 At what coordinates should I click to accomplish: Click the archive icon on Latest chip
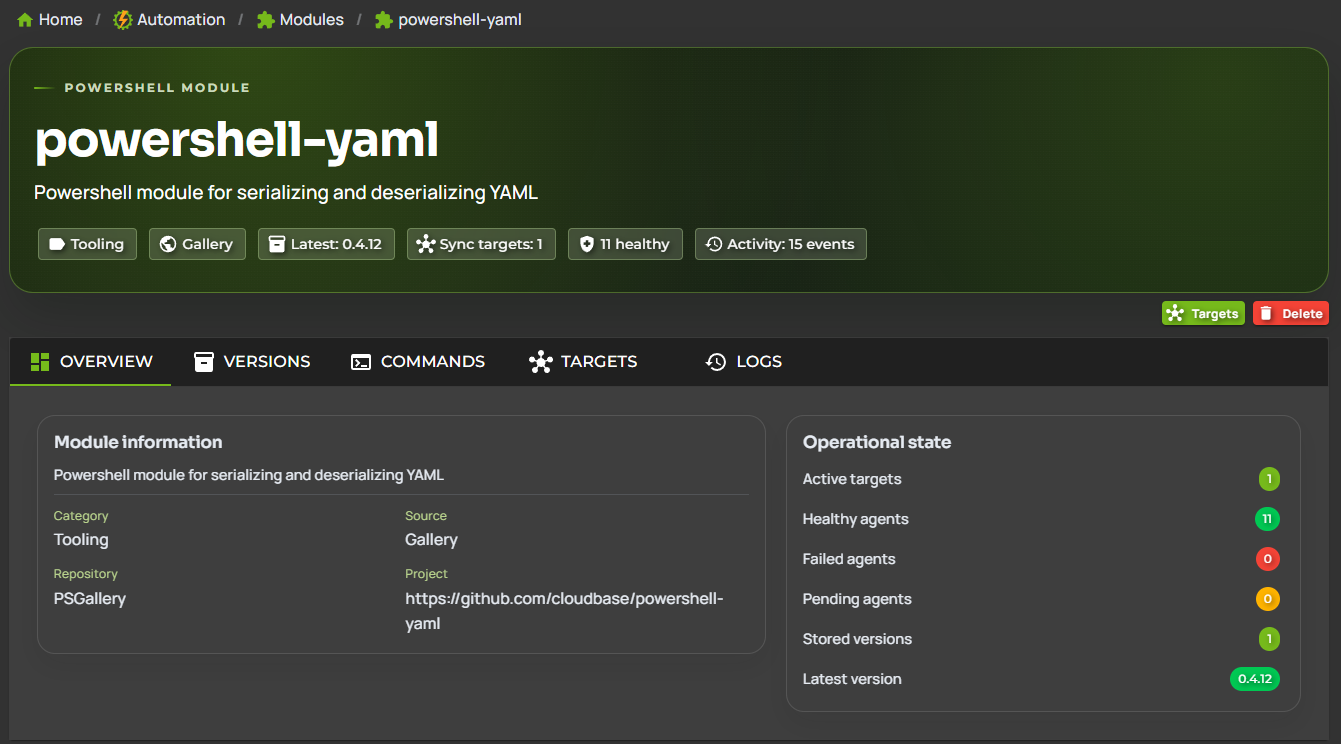[277, 244]
